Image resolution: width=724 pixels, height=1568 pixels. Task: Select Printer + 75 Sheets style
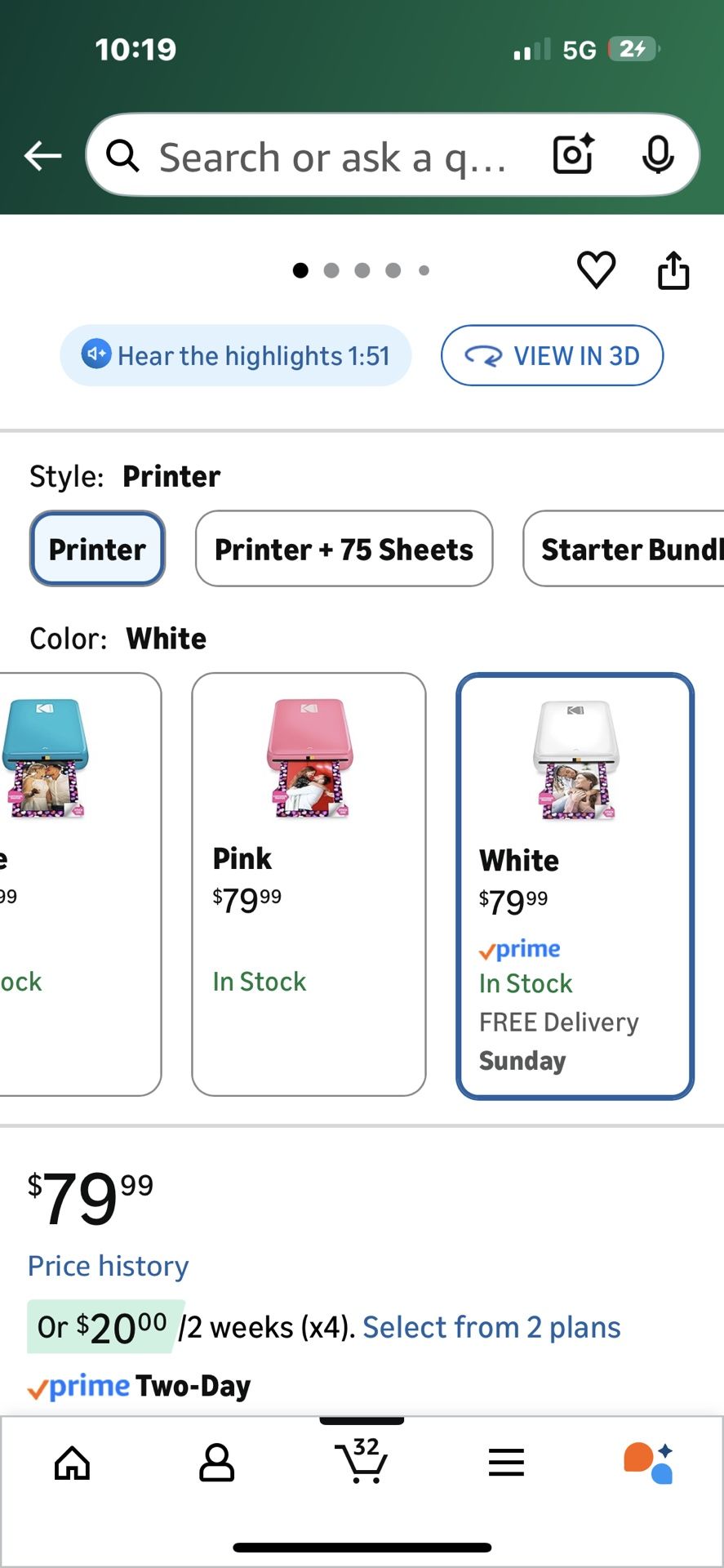point(344,549)
